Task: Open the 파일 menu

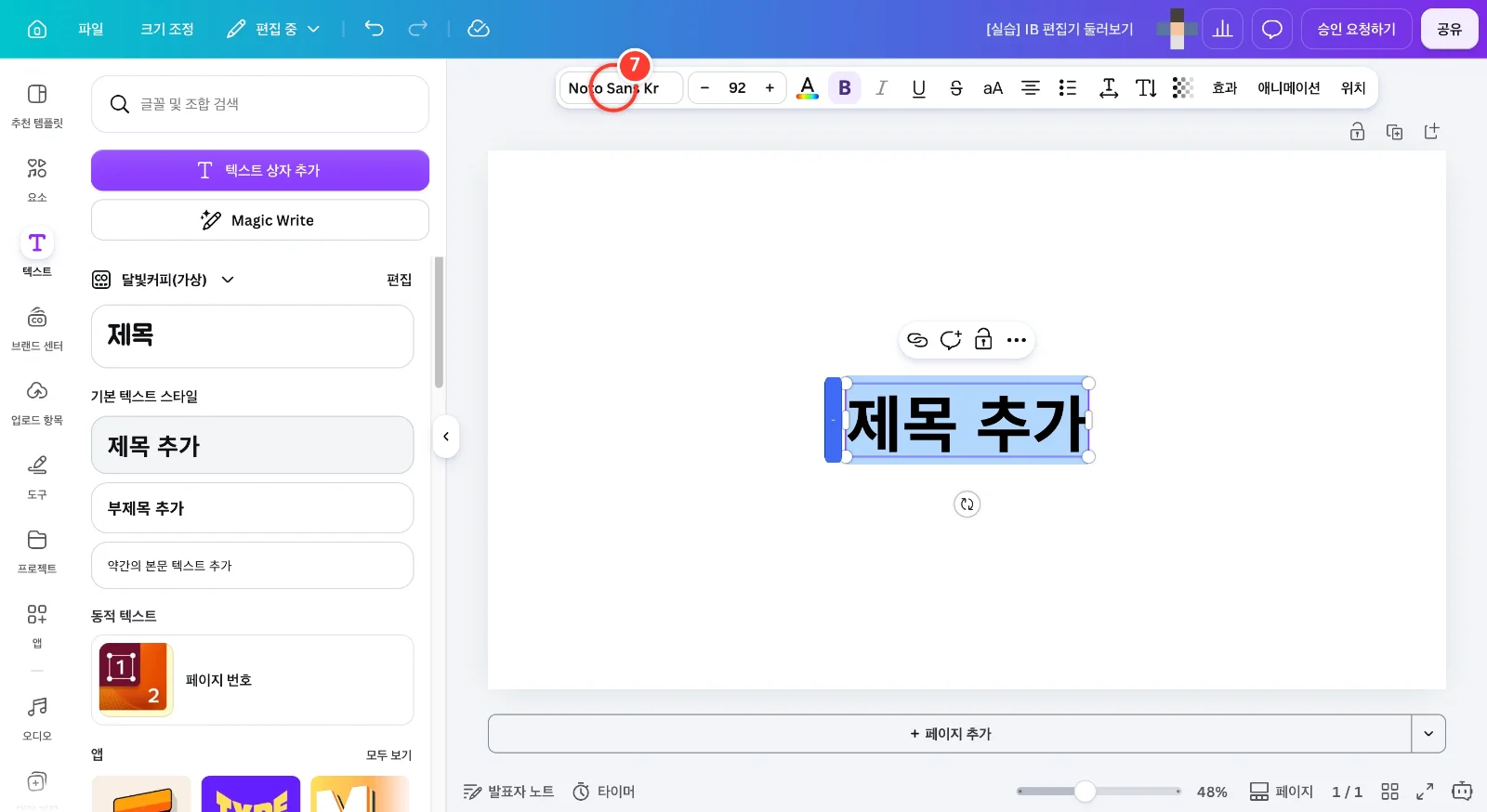Action: 91,29
